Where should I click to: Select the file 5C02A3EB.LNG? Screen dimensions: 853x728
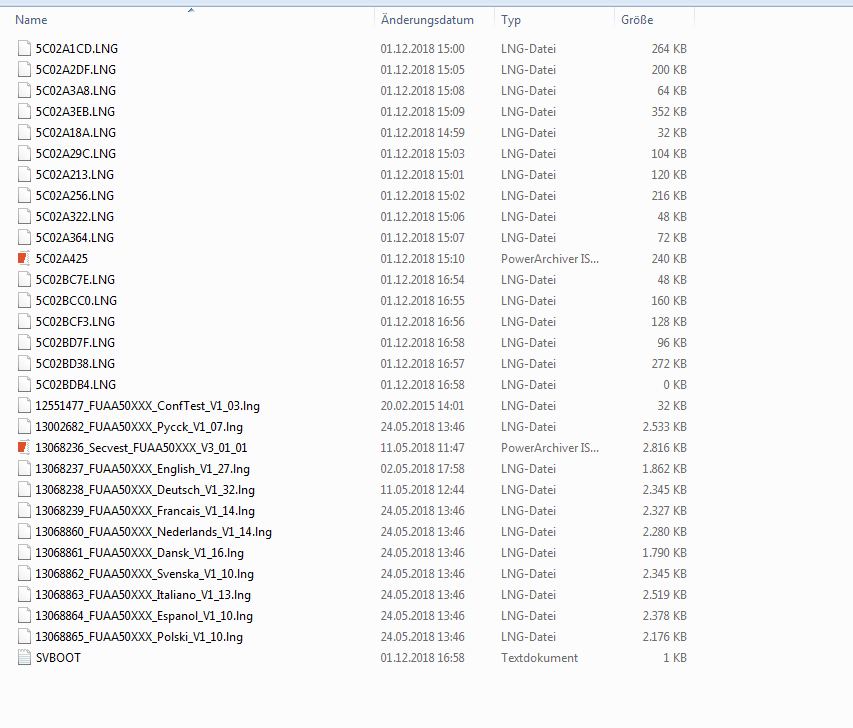pyautogui.click(x=75, y=112)
